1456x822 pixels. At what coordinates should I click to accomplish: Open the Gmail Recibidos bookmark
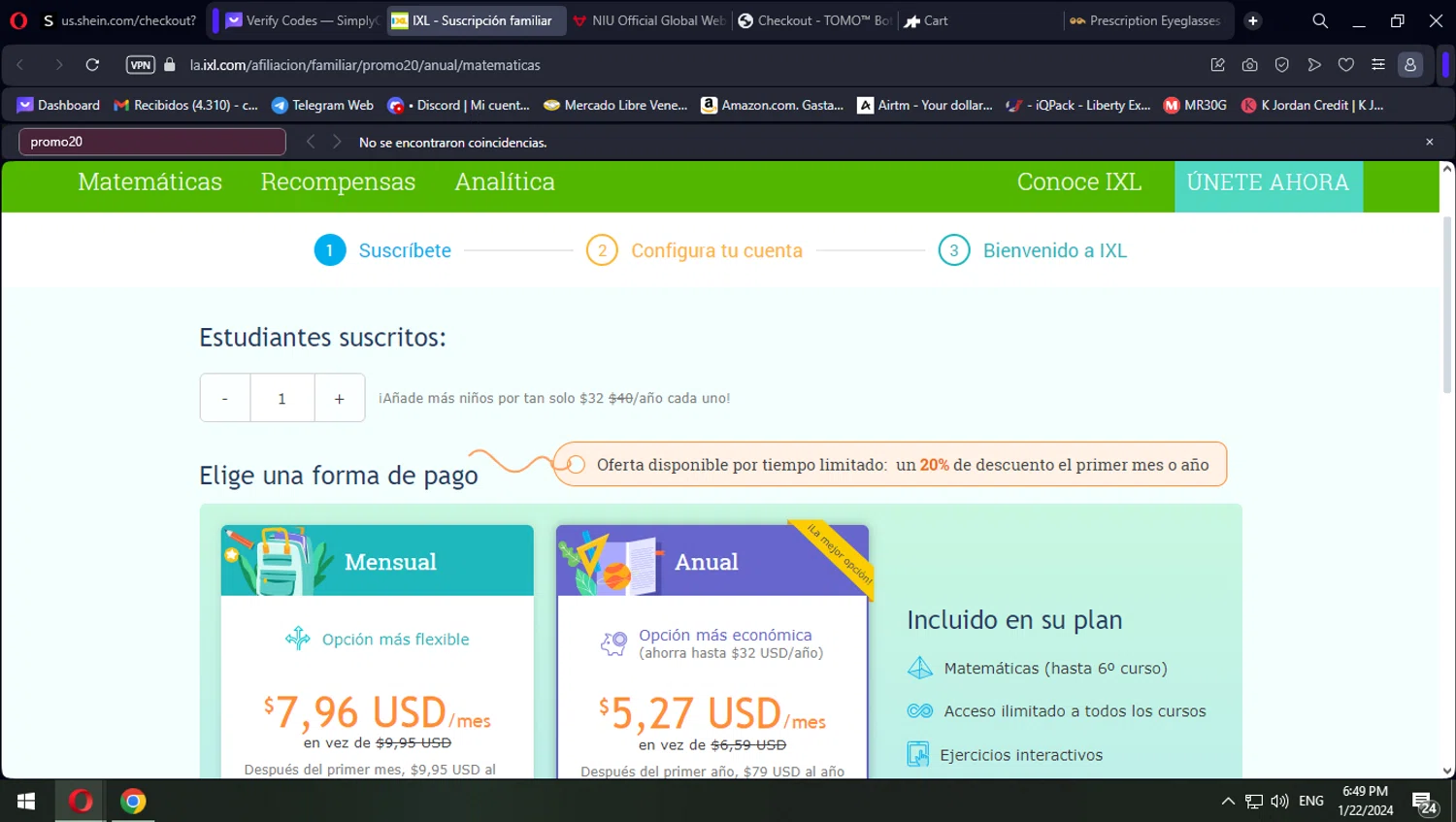click(x=185, y=105)
